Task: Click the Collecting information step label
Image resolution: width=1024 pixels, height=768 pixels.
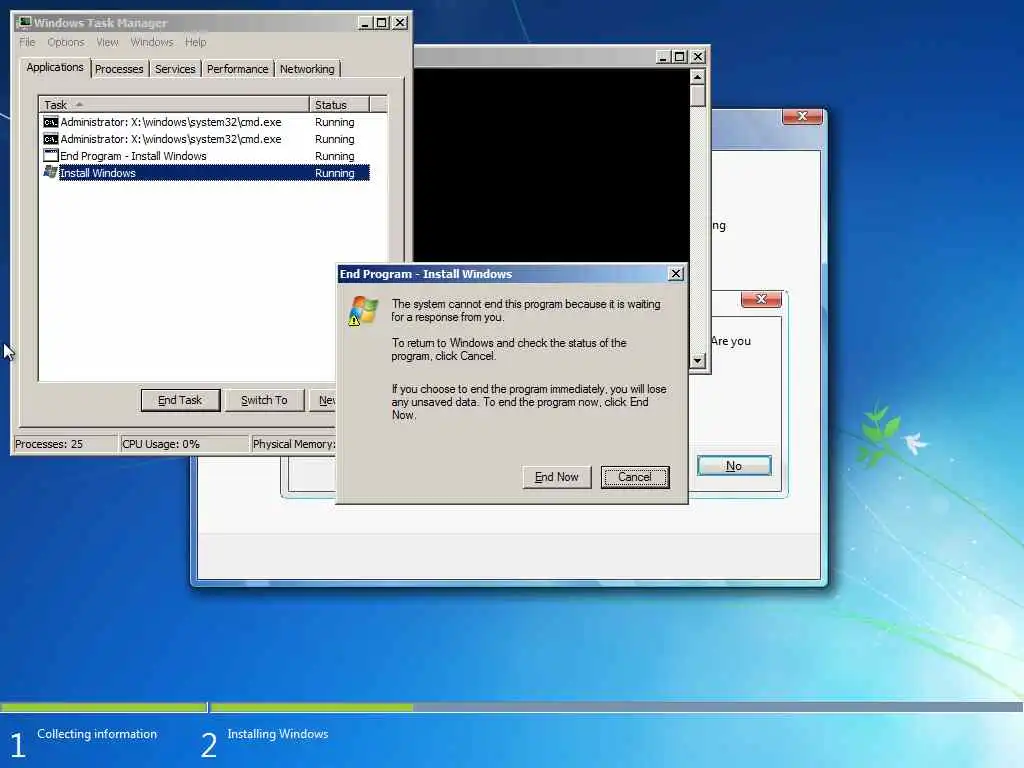Action: (x=97, y=734)
